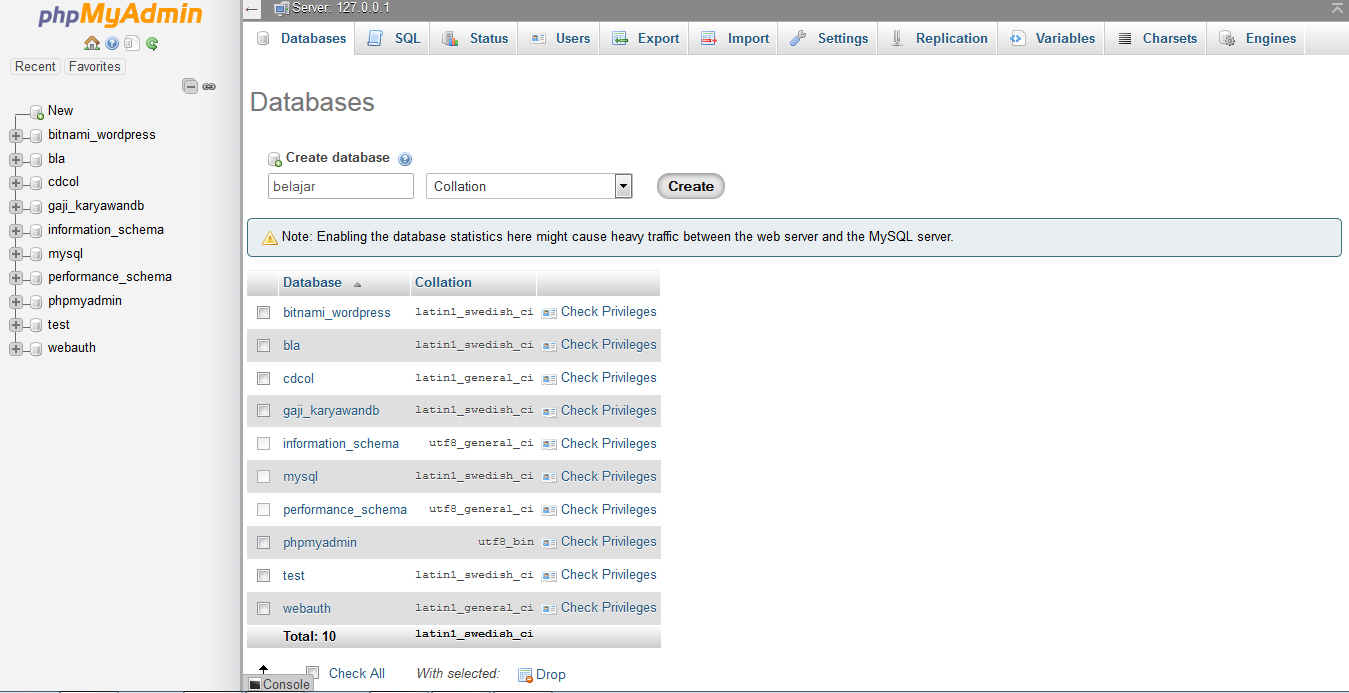Open phpMyAdmin documentation via the question mark icon
Viewport: 1349px width, 693px height.
(110, 43)
